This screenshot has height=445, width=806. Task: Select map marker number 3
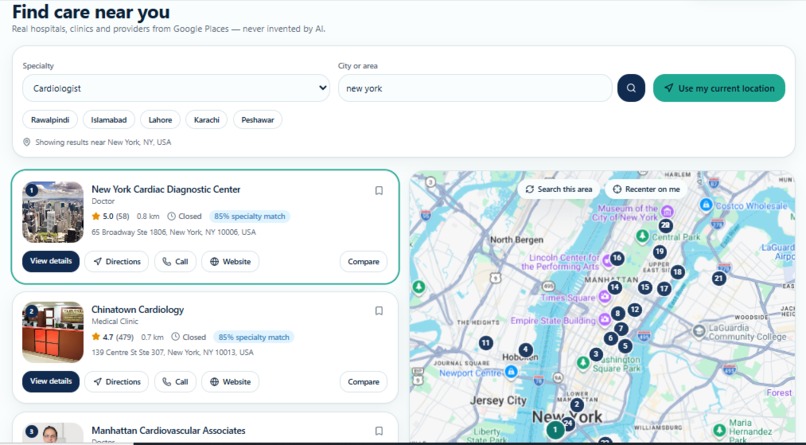pos(596,354)
